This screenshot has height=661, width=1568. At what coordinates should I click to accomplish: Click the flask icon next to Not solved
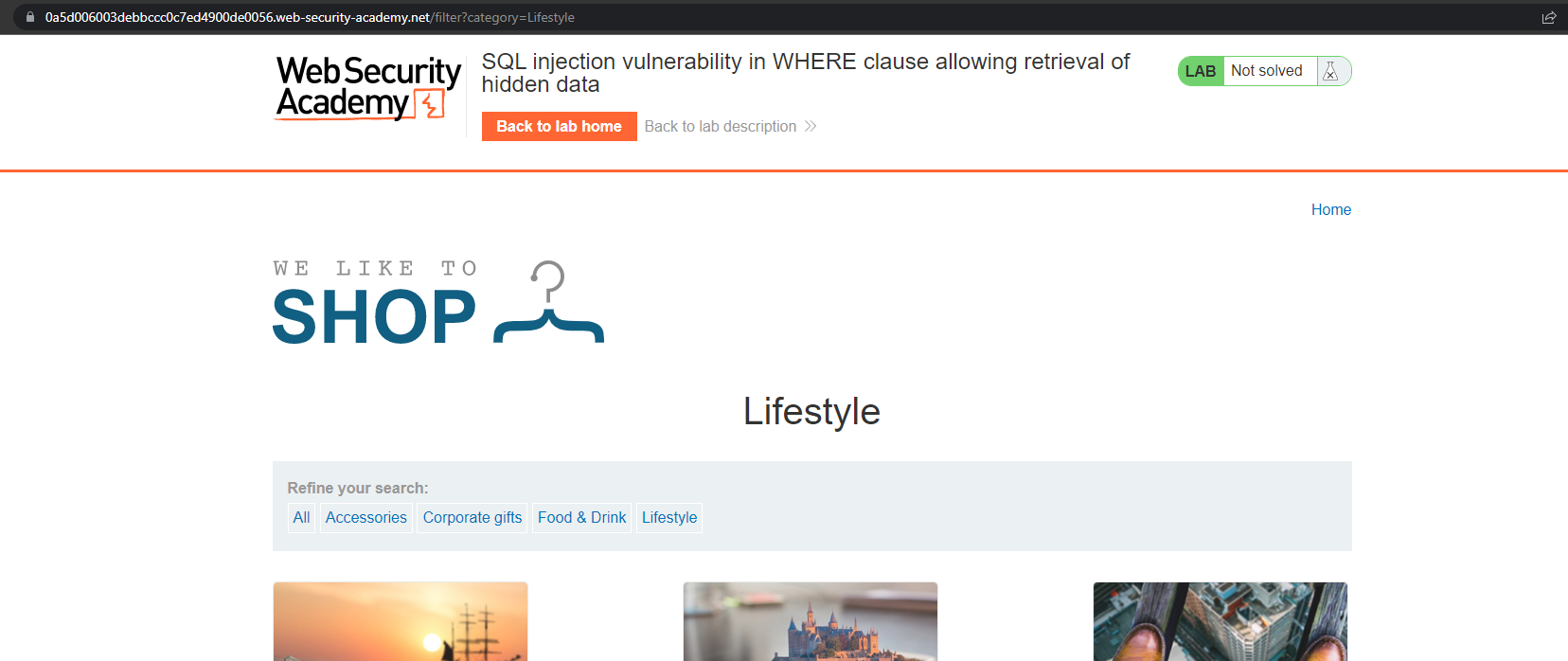click(x=1331, y=70)
